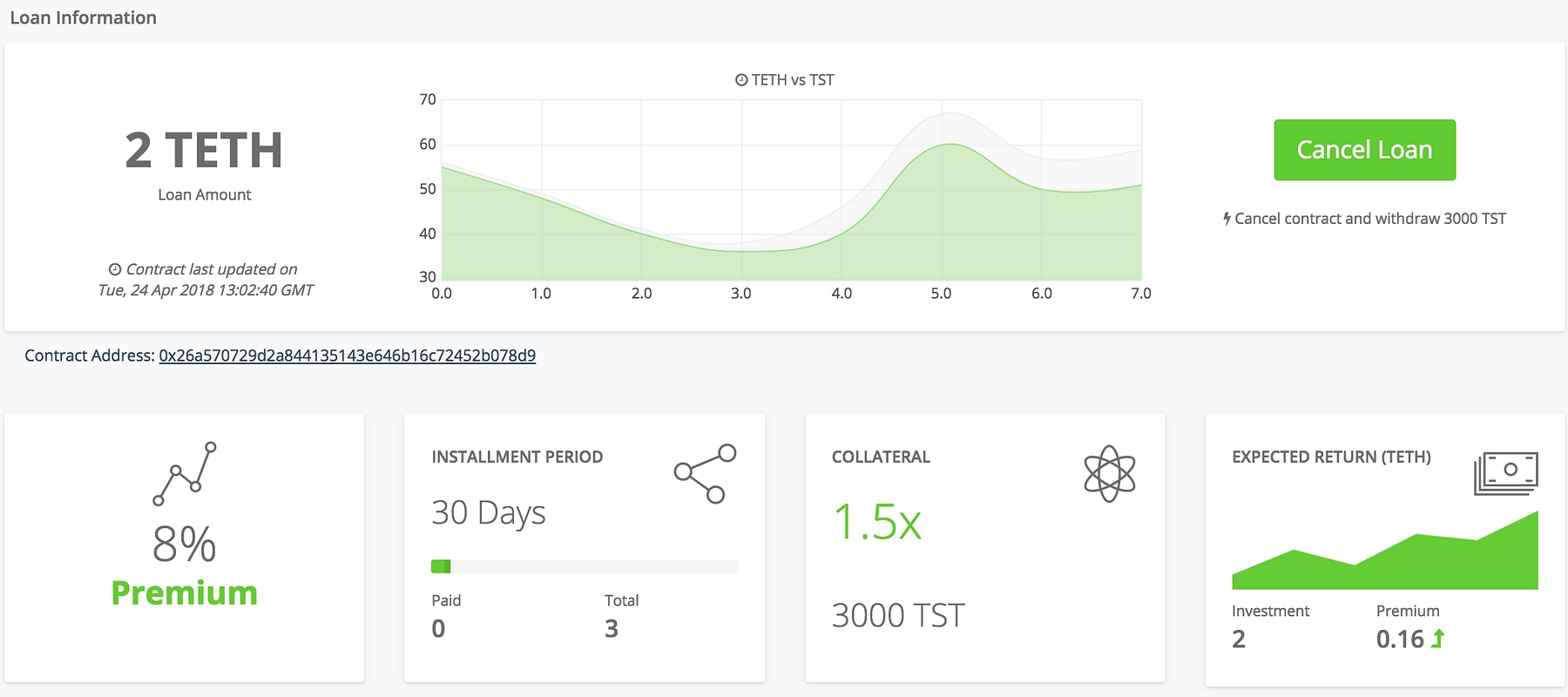Click the installment progress bar
The image size is (1568, 697).
pyautogui.click(x=585, y=566)
